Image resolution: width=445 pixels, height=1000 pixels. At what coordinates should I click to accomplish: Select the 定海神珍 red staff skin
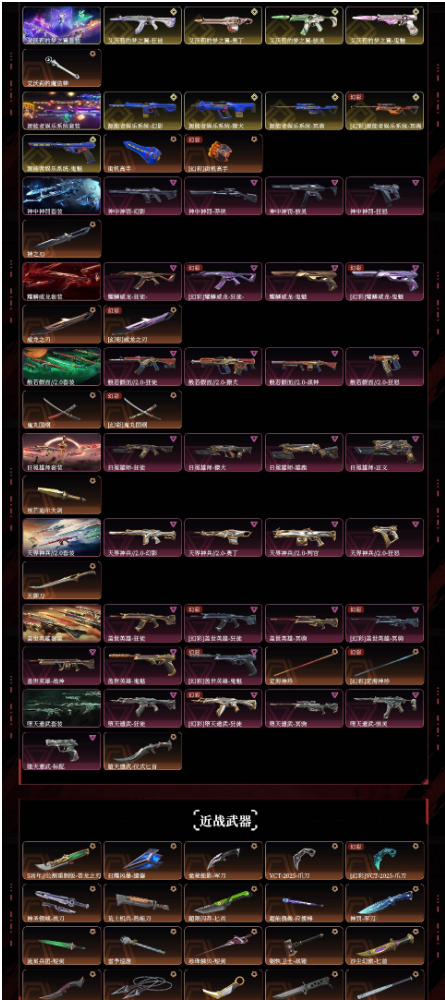pos(304,666)
